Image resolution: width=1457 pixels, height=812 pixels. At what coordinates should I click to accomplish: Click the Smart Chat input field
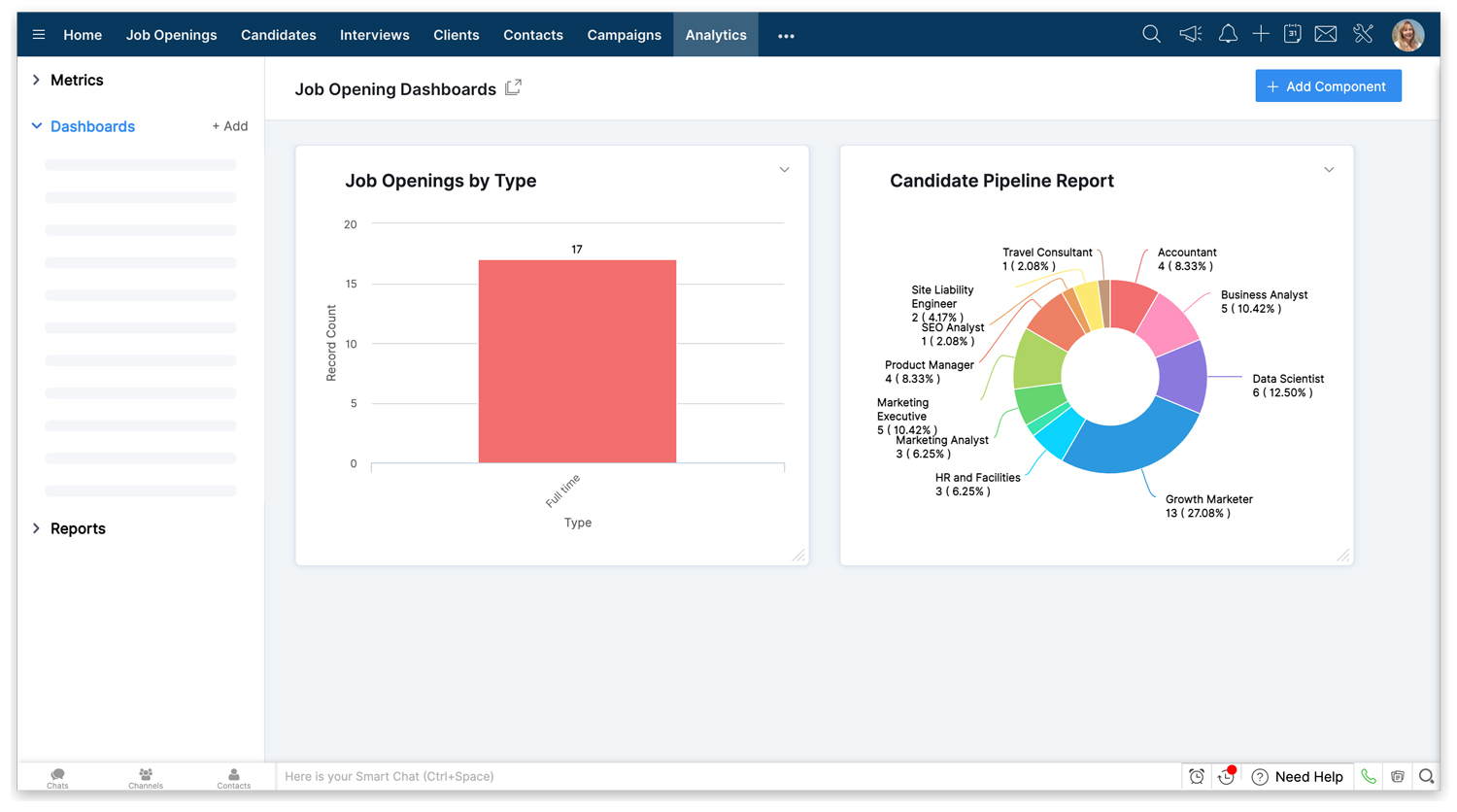pyautogui.click(x=728, y=776)
